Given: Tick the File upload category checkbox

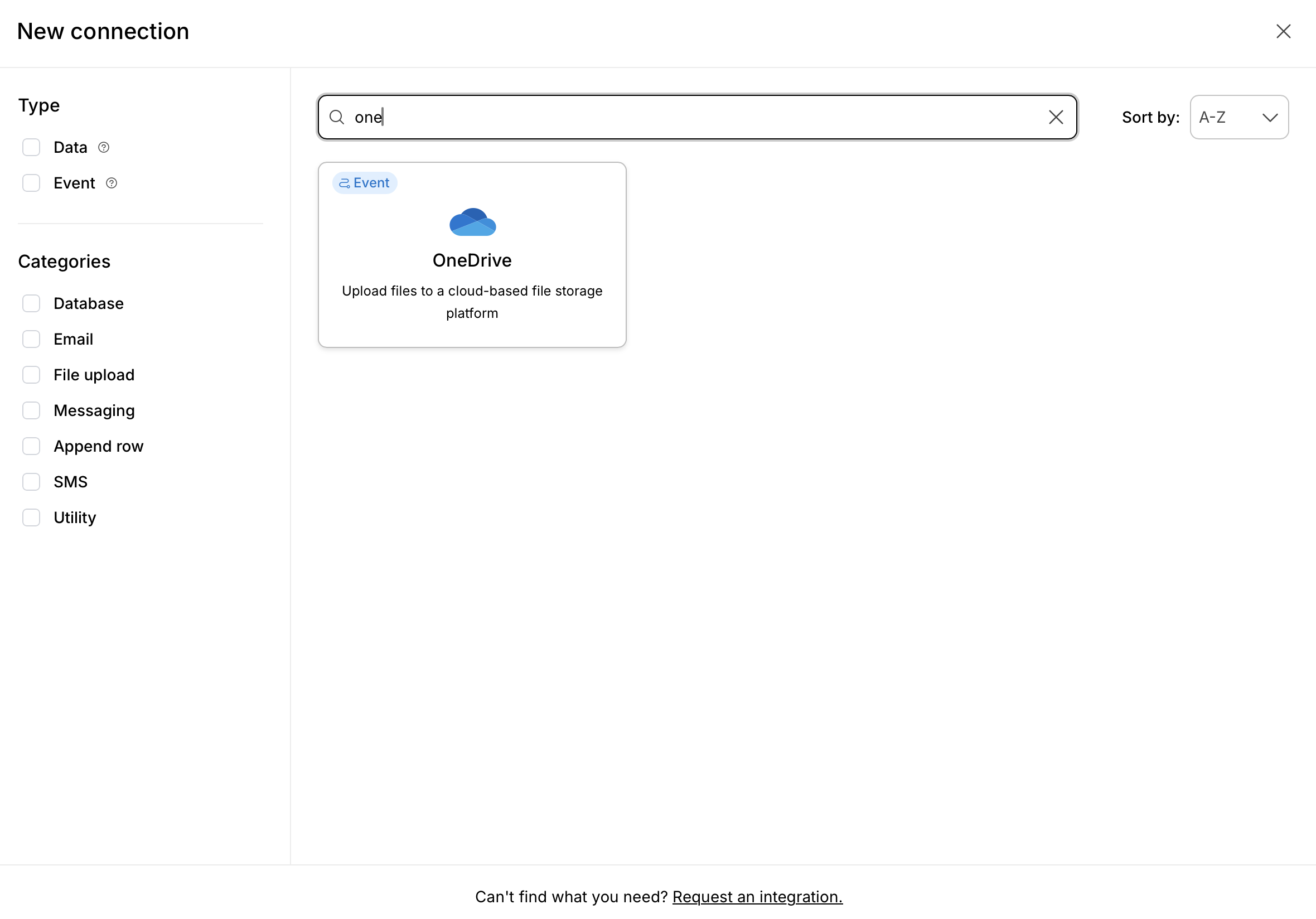Looking at the screenshot, I should point(31,375).
